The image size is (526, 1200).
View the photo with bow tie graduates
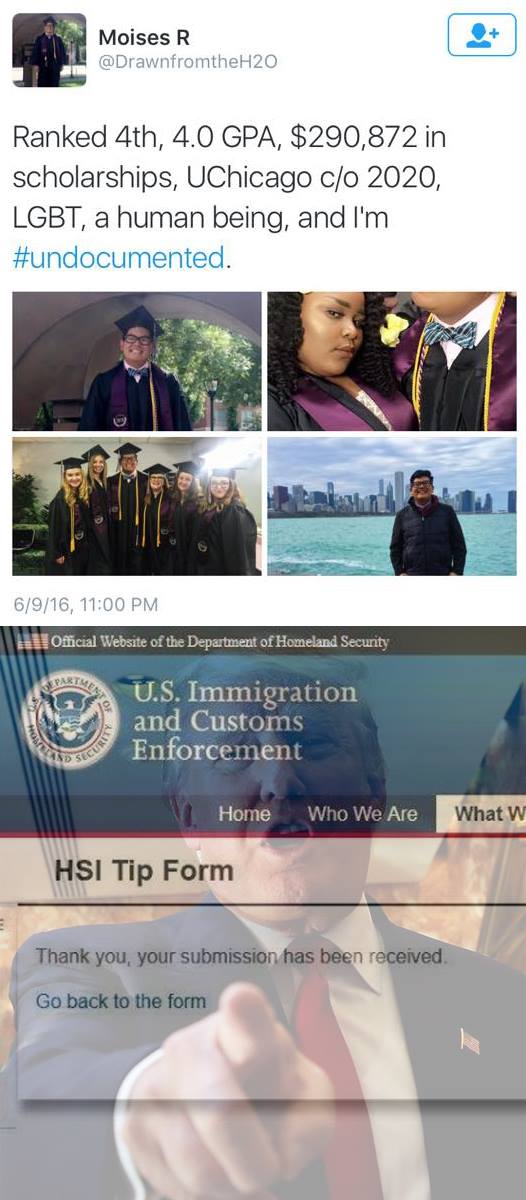391,362
